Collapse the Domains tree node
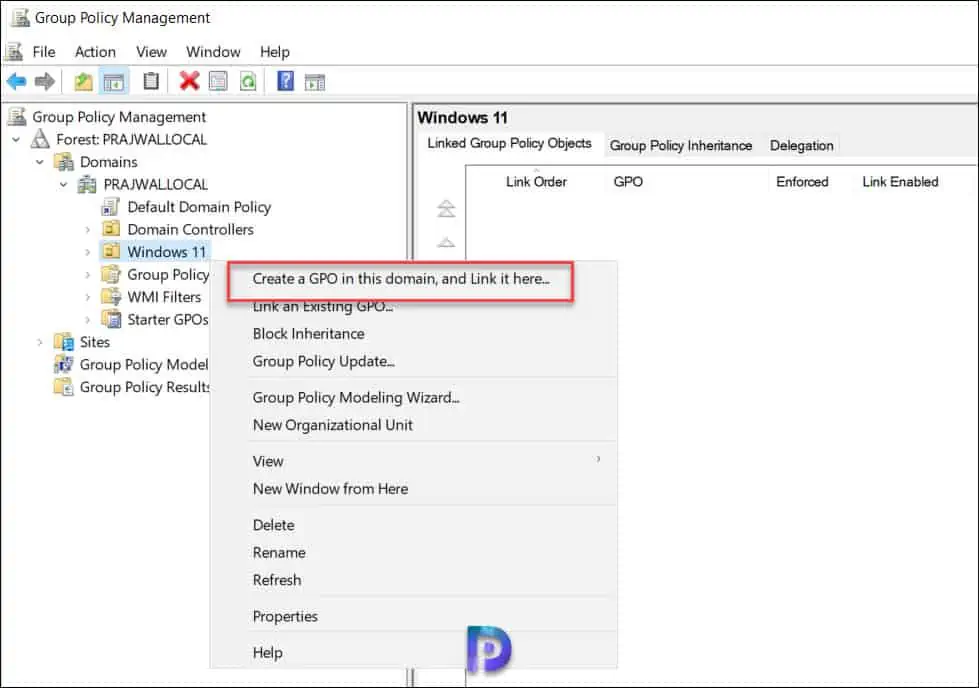This screenshot has height=688, width=979. [x=40, y=162]
